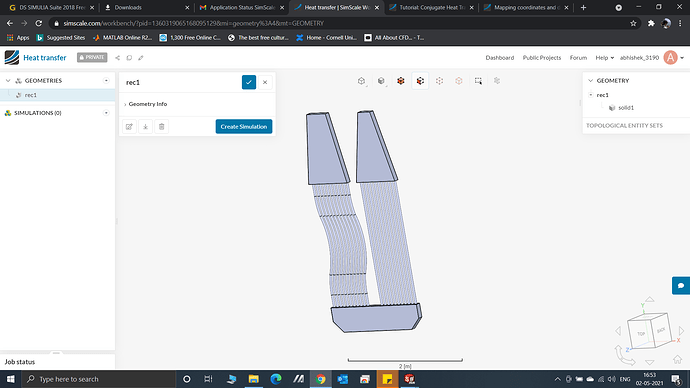Viewport: 690px width, 388px height.
Task: Select solid1 in the geometry panel
Action: 626,108
